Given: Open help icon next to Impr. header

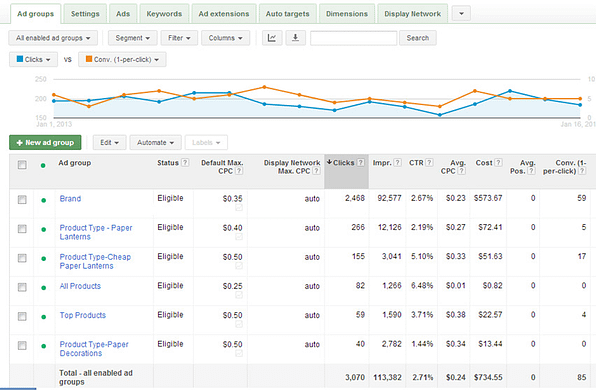Looking at the screenshot, I should pyautogui.click(x=397, y=163).
